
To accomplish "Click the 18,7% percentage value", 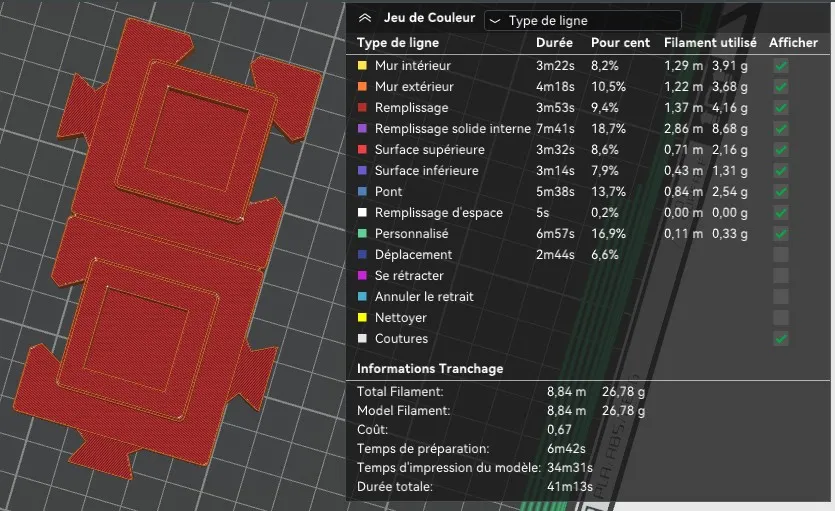I will pyautogui.click(x=608, y=129).
